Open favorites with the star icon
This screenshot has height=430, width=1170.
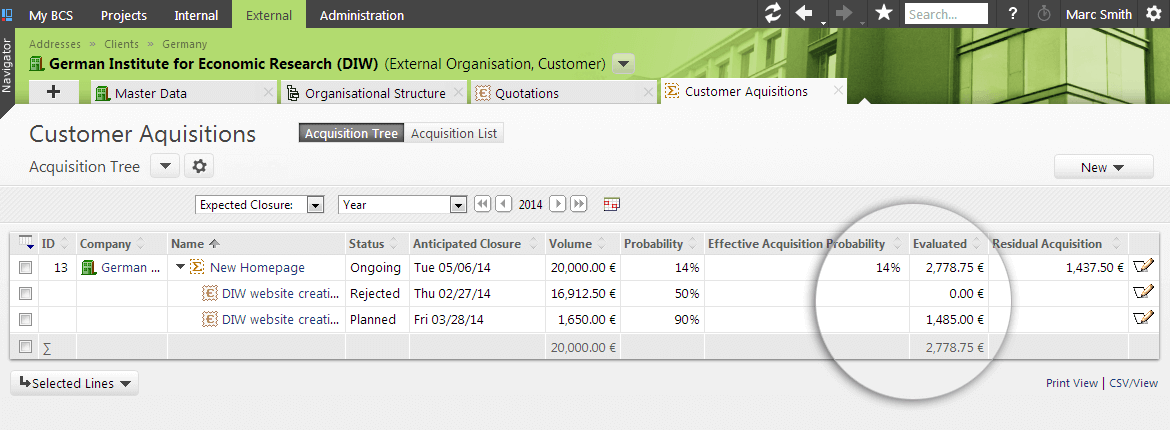pyautogui.click(x=883, y=13)
